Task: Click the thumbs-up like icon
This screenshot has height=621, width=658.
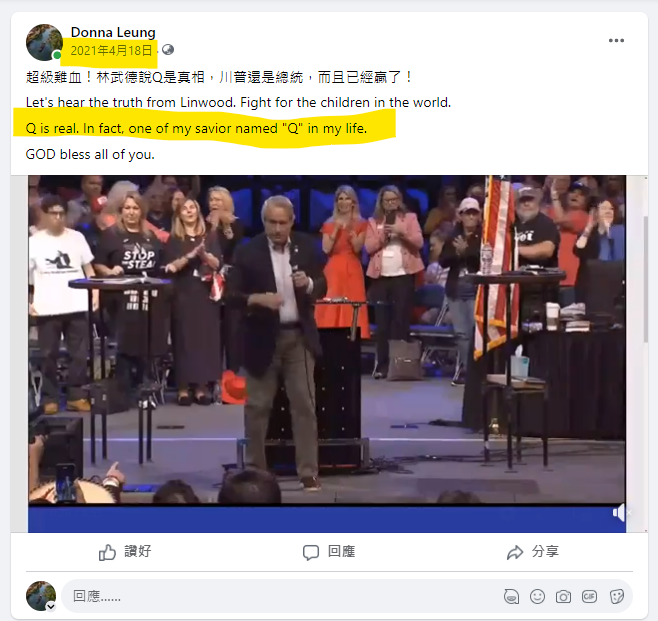Action: [107, 553]
